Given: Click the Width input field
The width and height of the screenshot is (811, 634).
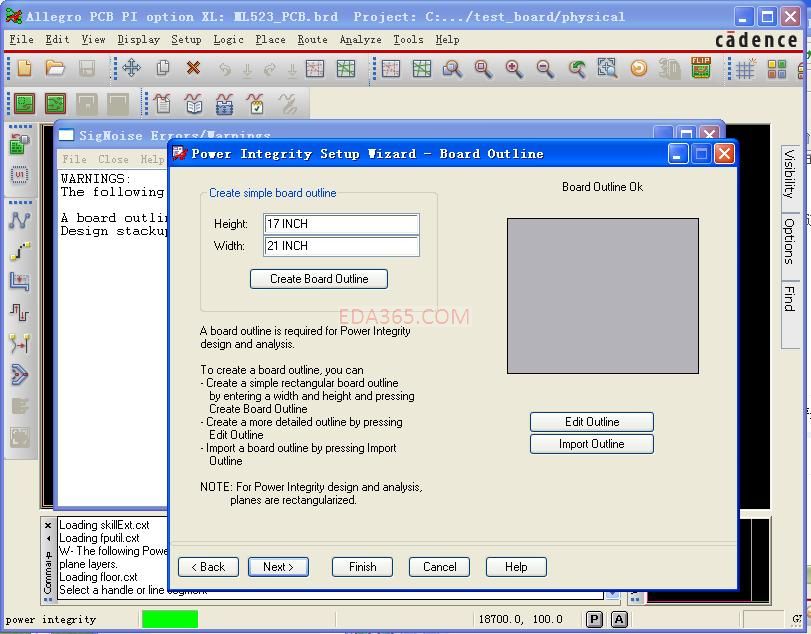Looking at the screenshot, I should (341, 246).
